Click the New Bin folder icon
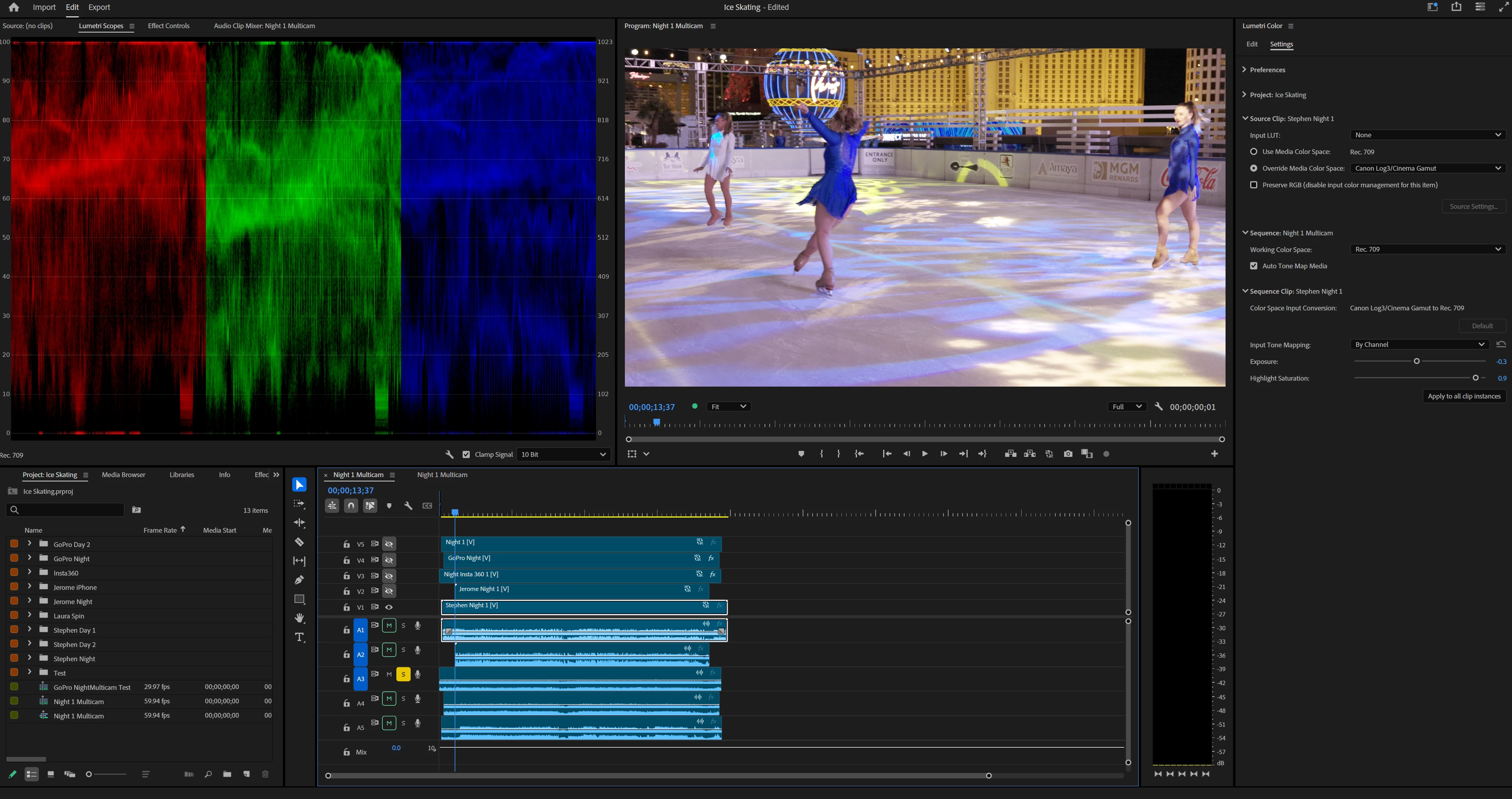The width and height of the screenshot is (1512, 799). [227, 774]
